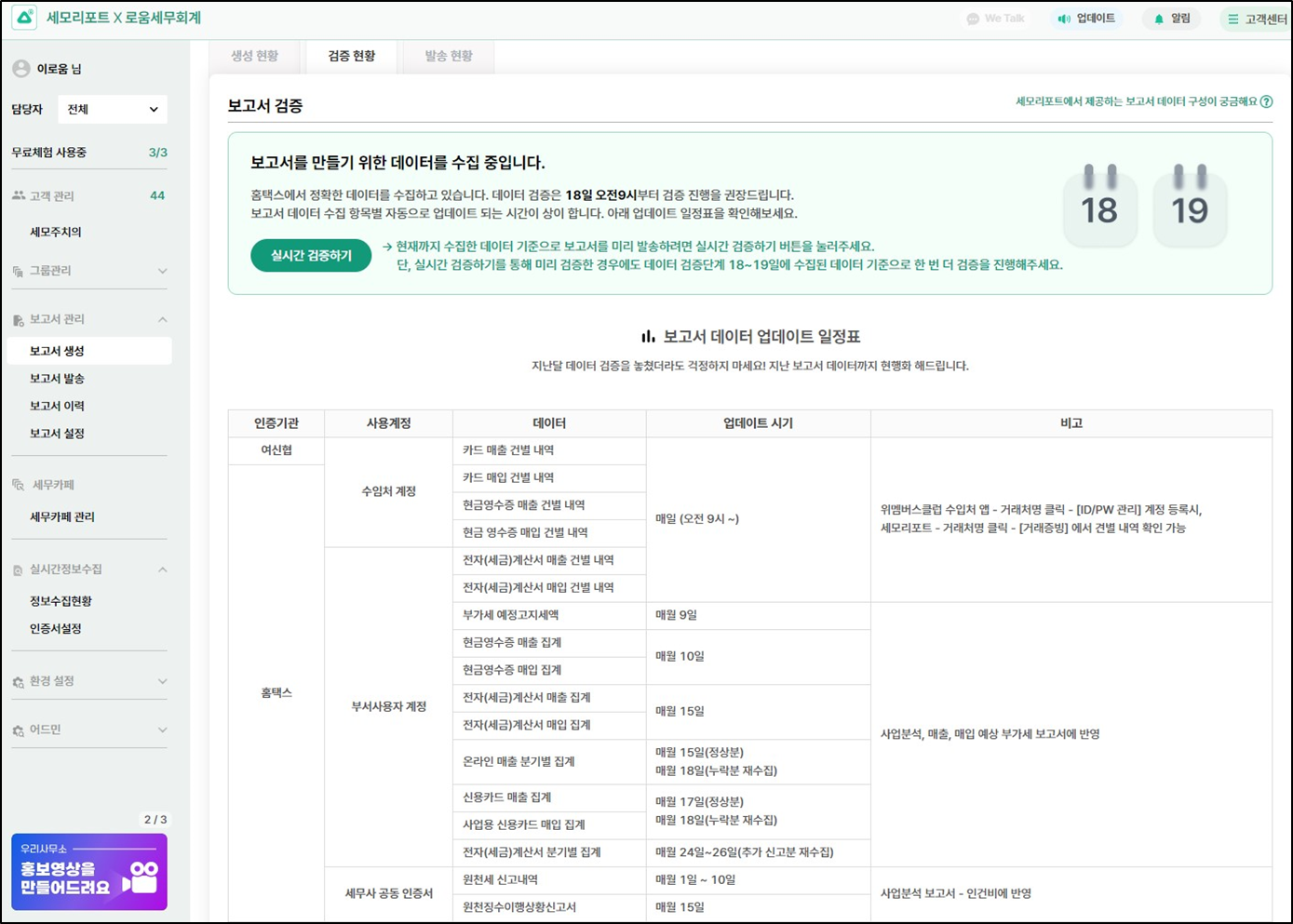Switch to the 생성 현황 tab
Viewport: 1293px width, 924px height.
(255, 56)
